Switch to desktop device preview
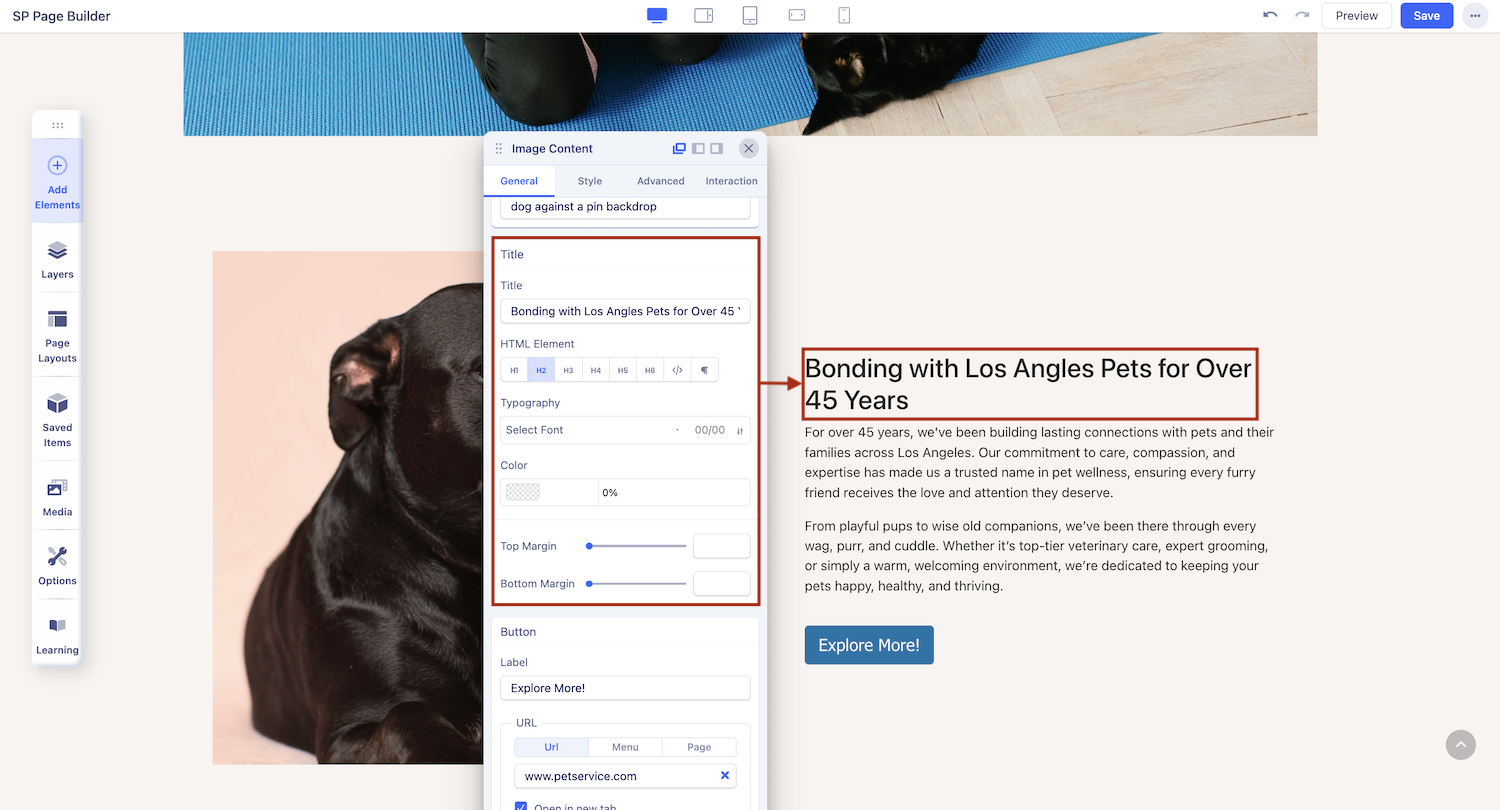The height and width of the screenshot is (810, 1500). click(x=657, y=15)
